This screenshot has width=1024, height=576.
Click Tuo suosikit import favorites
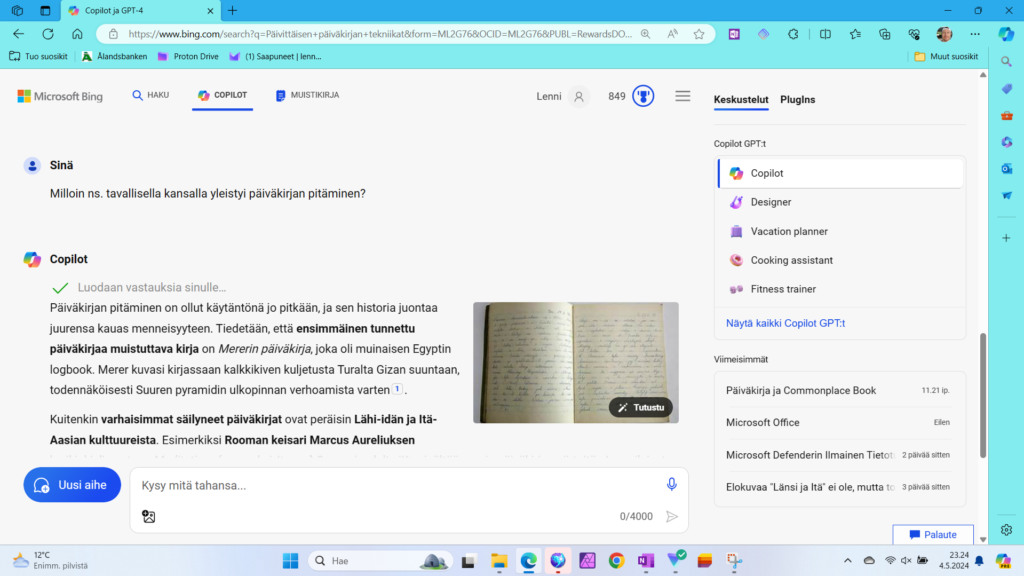coord(39,57)
